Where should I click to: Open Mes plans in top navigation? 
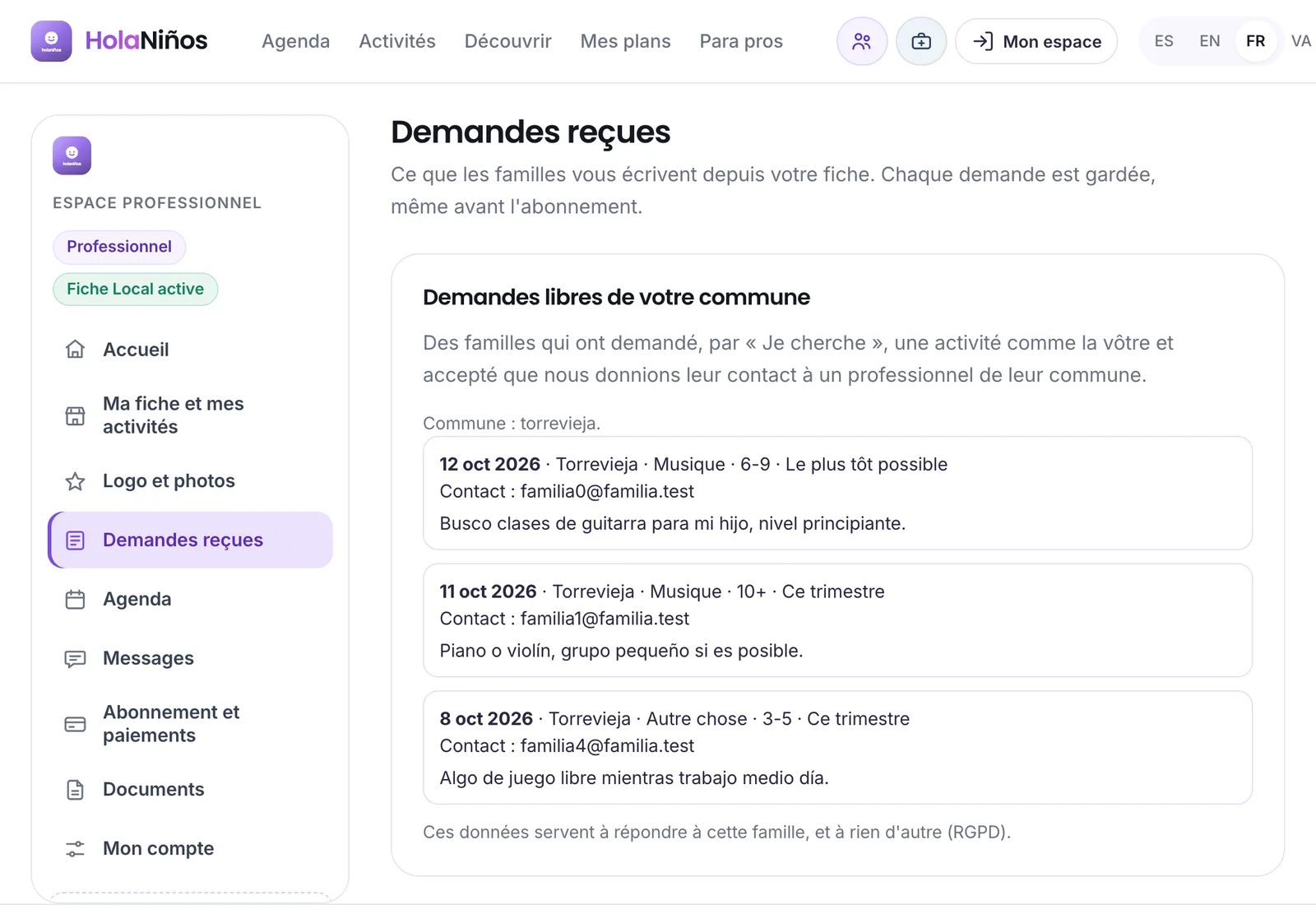click(625, 41)
